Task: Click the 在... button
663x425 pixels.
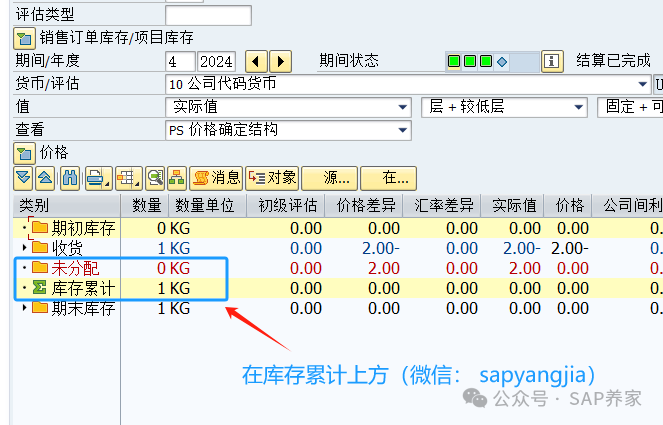Action: point(388,178)
